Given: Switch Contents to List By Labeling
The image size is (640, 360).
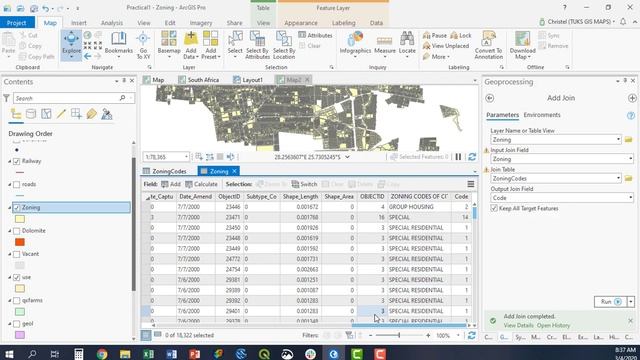Looking at the screenshot, I should pos(91,114).
